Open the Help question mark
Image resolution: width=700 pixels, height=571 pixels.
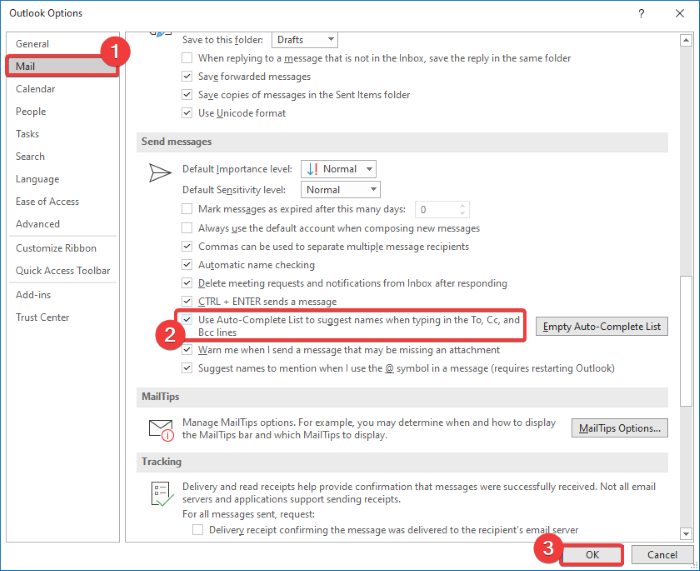[x=641, y=13]
